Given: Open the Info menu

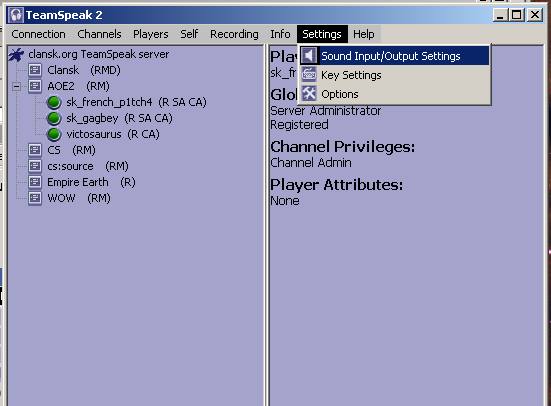Looking at the screenshot, I should click(x=280, y=34).
